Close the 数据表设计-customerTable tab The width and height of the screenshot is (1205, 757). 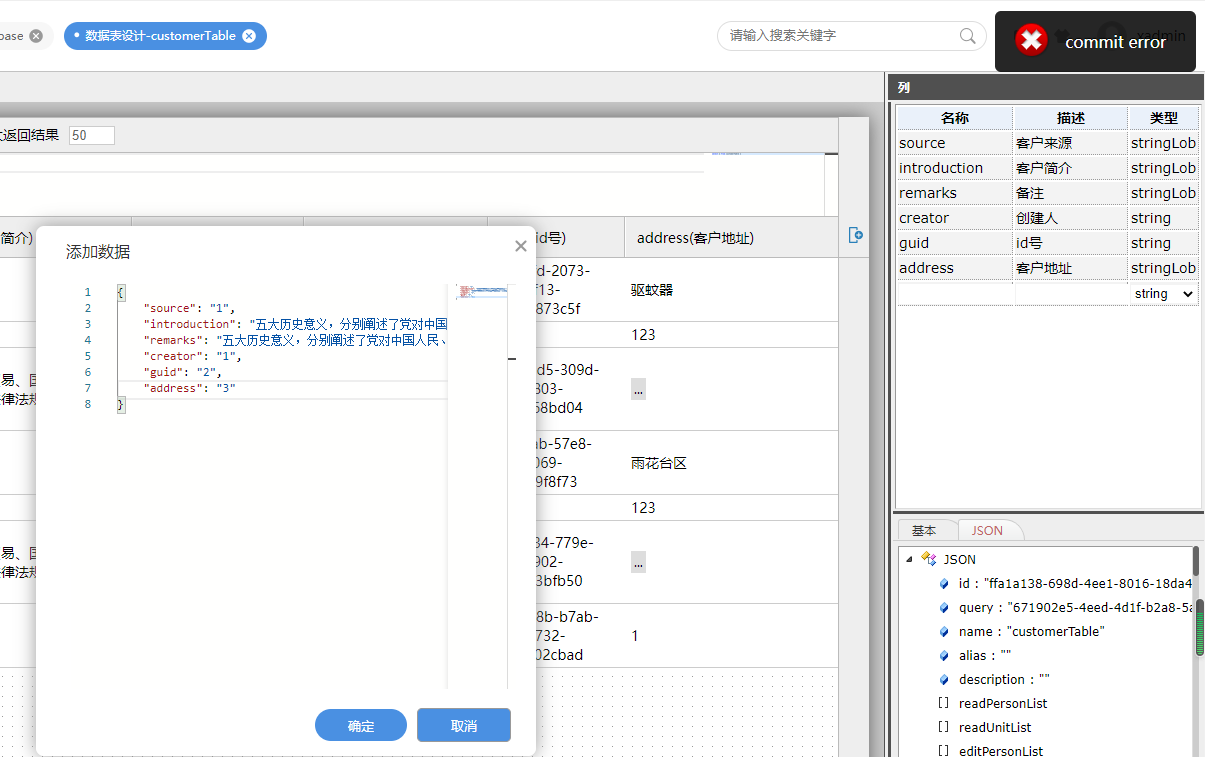point(249,36)
